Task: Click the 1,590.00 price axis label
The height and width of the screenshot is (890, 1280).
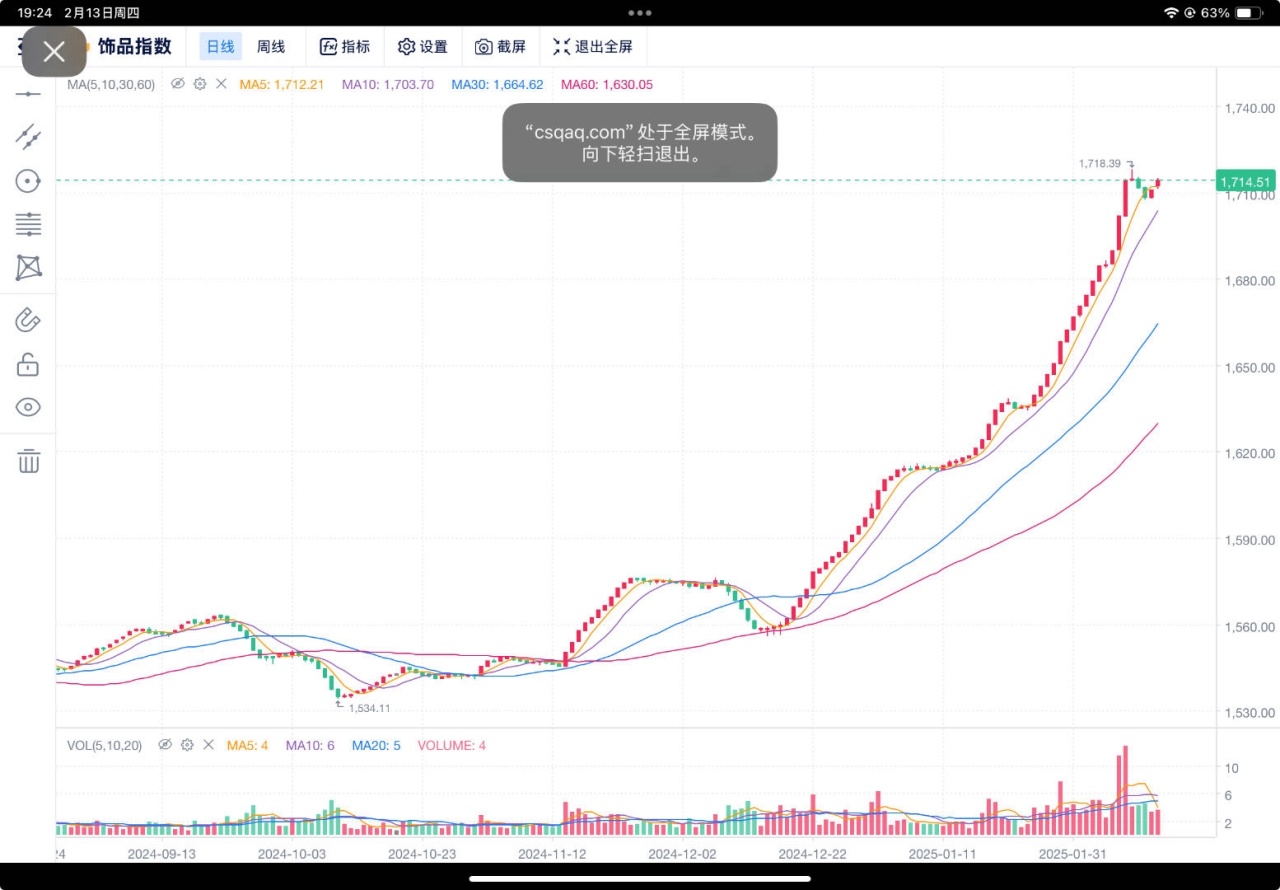Action: 1250,540
